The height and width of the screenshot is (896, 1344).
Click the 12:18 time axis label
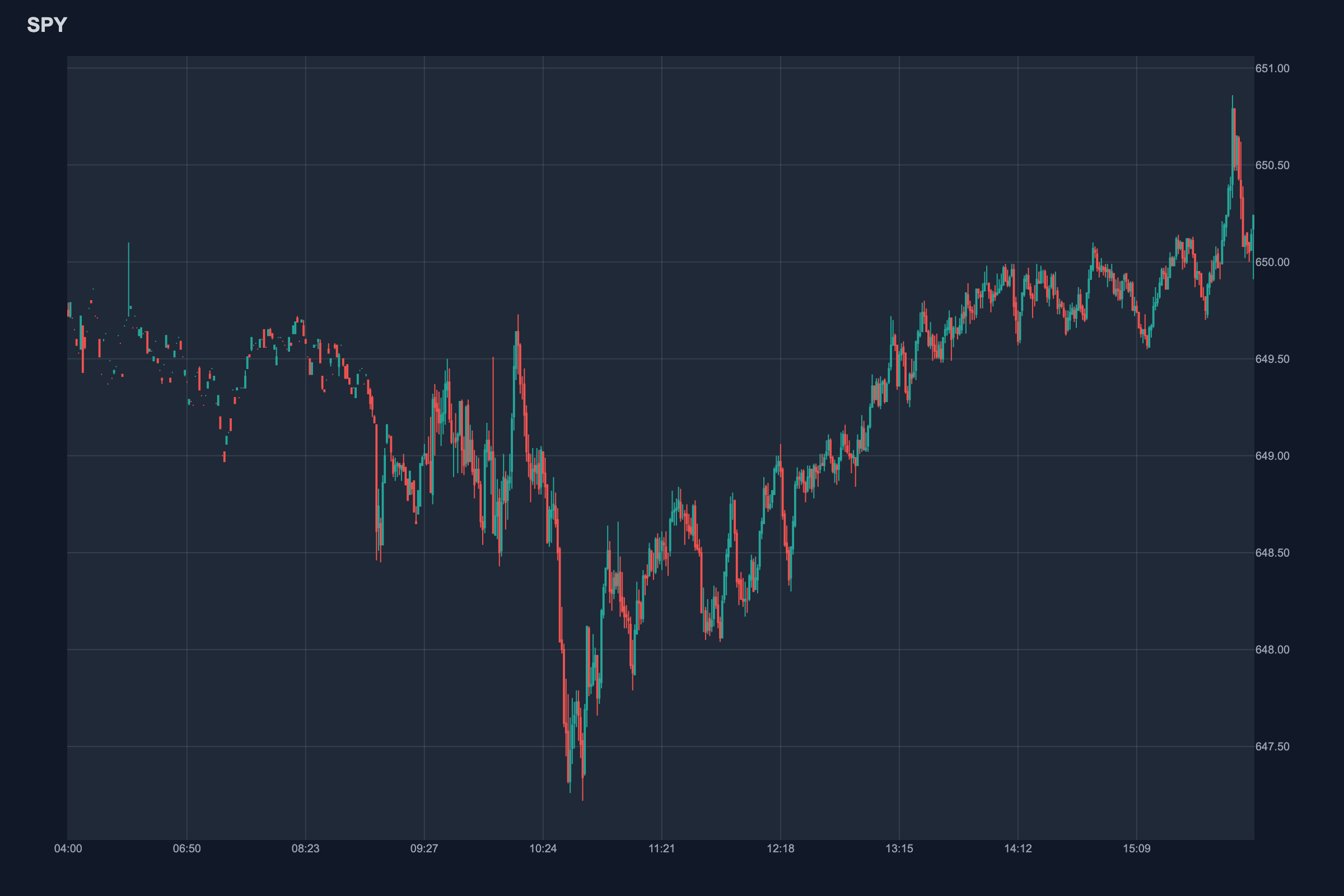(781, 848)
